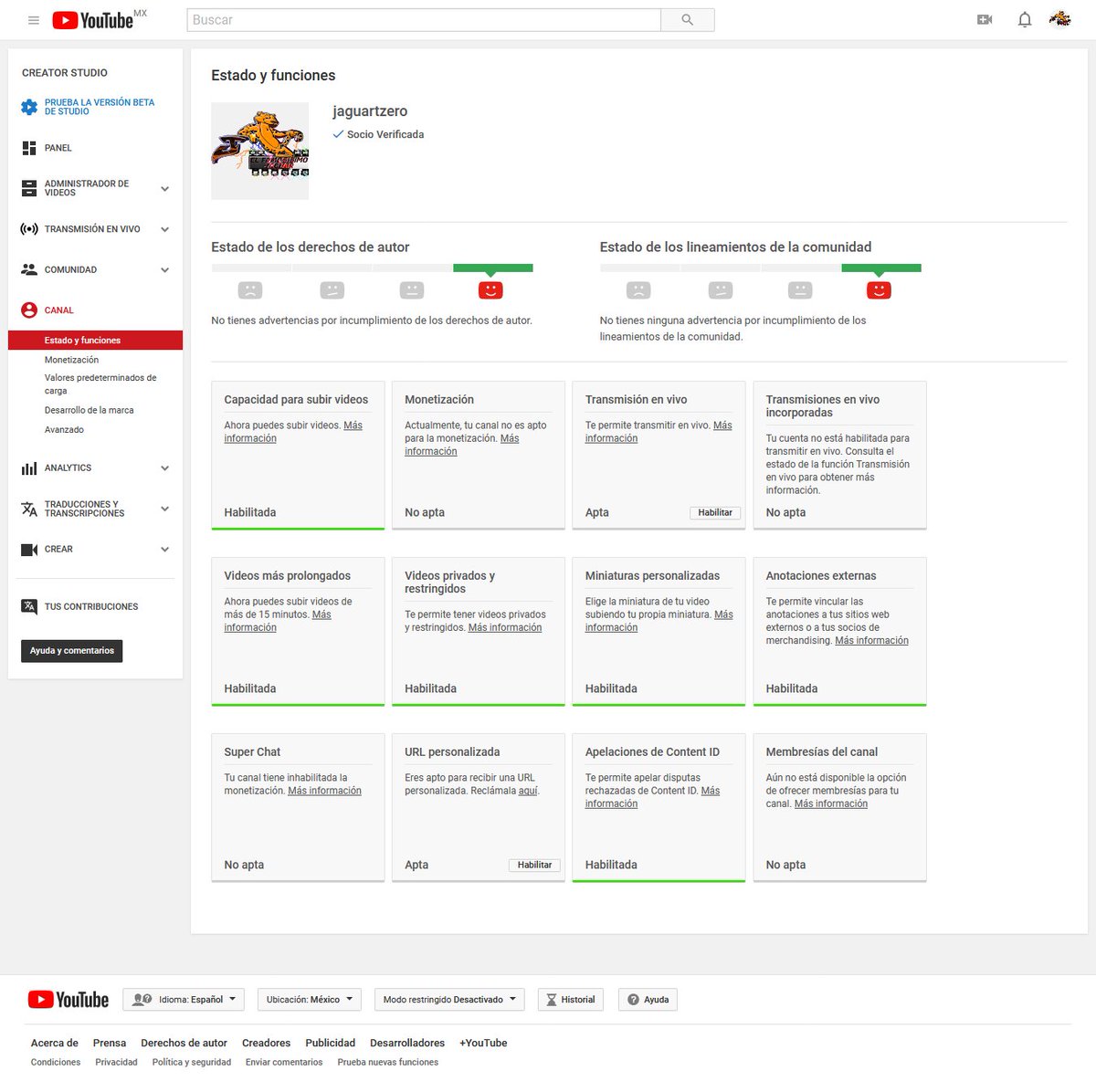Click the Canal person icon
This screenshot has height=1092, width=1096.
tap(29, 310)
